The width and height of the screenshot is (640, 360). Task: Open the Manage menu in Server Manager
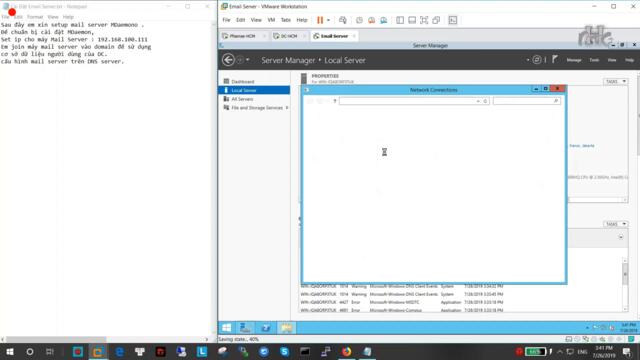click(574, 60)
